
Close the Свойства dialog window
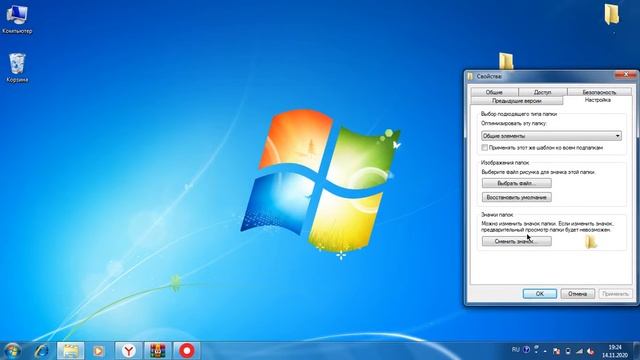[626, 75]
